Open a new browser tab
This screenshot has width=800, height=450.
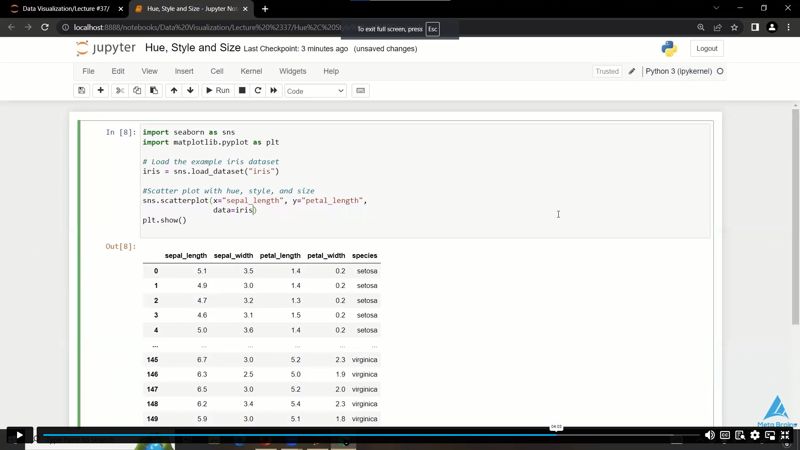[265, 9]
